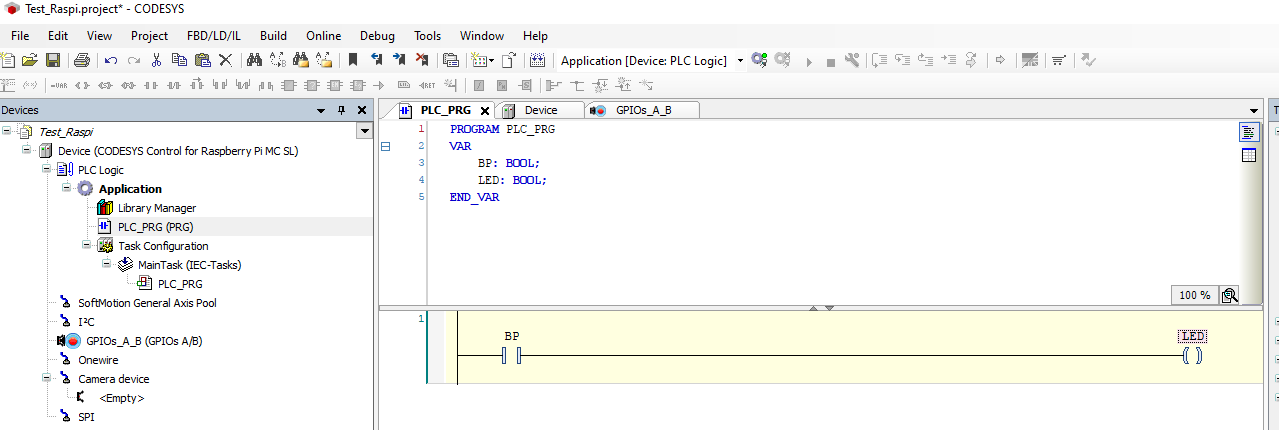Screen dimensions: 1279x430
Task: Click the Login (go online) toolbar icon
Action: [x=759, y=61]
